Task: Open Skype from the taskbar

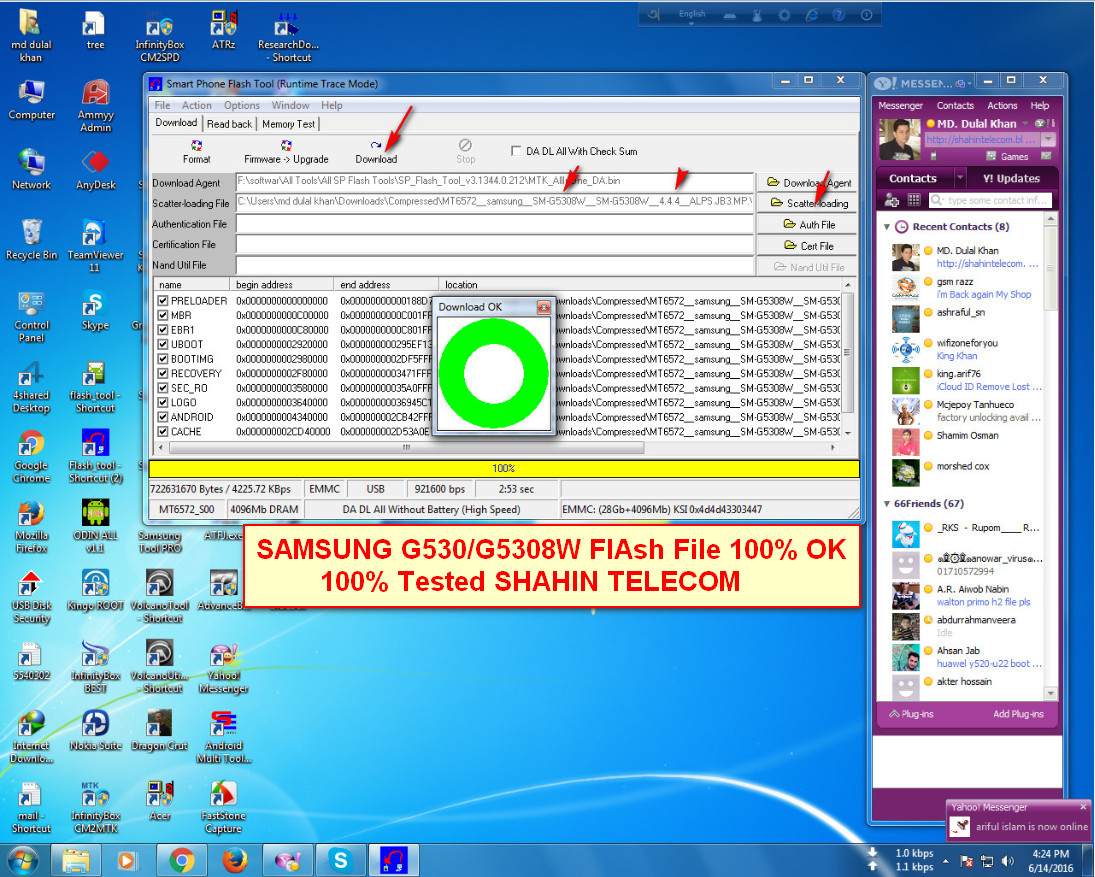Action: (x=341, y=860)
